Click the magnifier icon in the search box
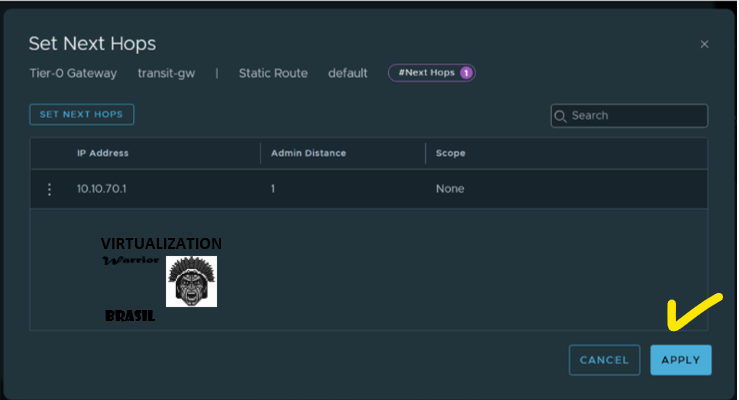 561,116
